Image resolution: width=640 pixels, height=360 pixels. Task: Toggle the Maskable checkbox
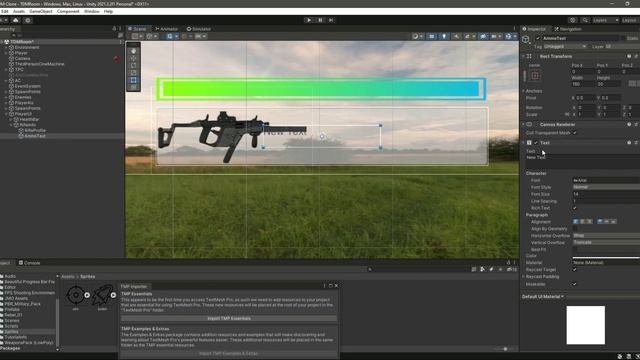pos(575,284)
